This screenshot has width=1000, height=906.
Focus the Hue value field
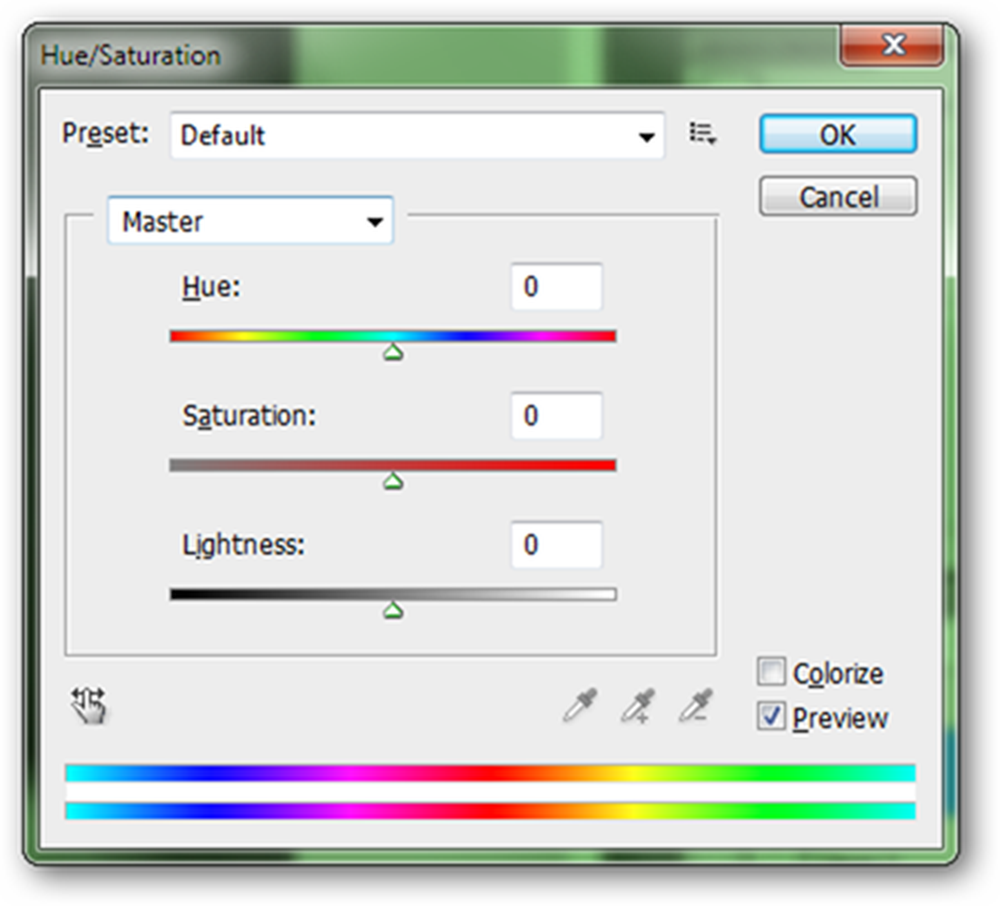coord(556,287)
